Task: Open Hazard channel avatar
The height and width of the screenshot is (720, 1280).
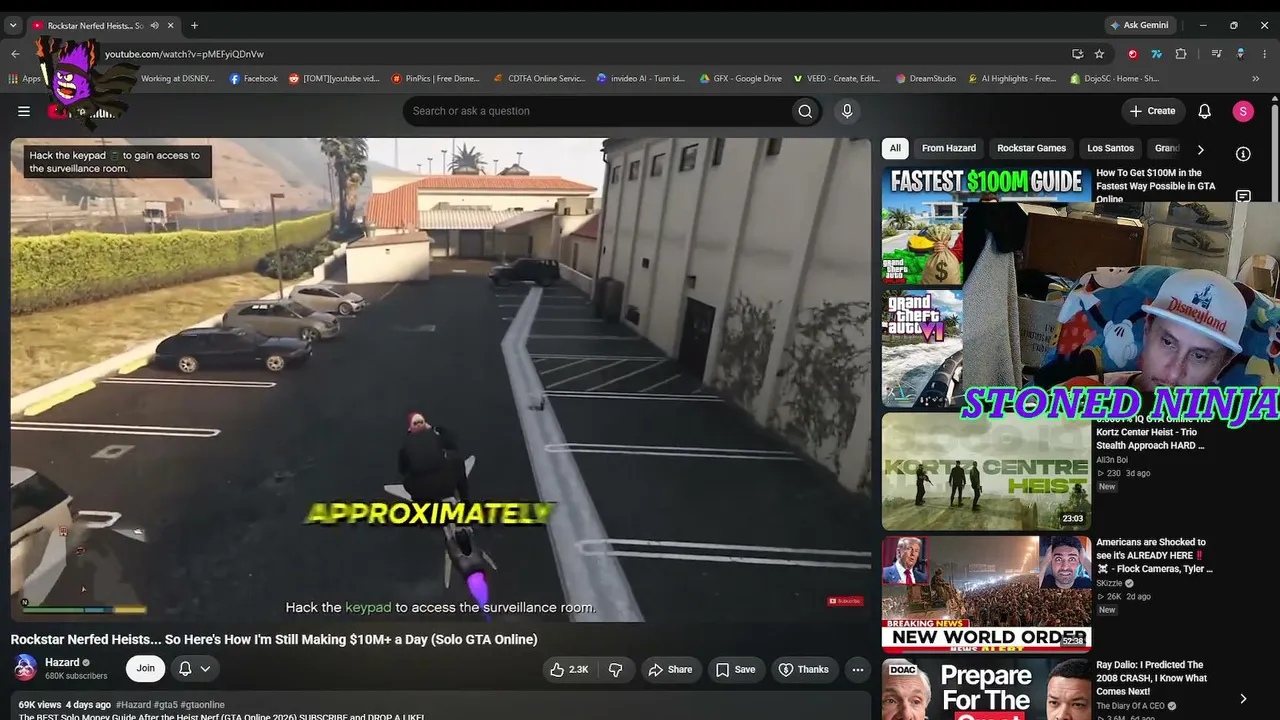Action: click(x=25, y=667)
